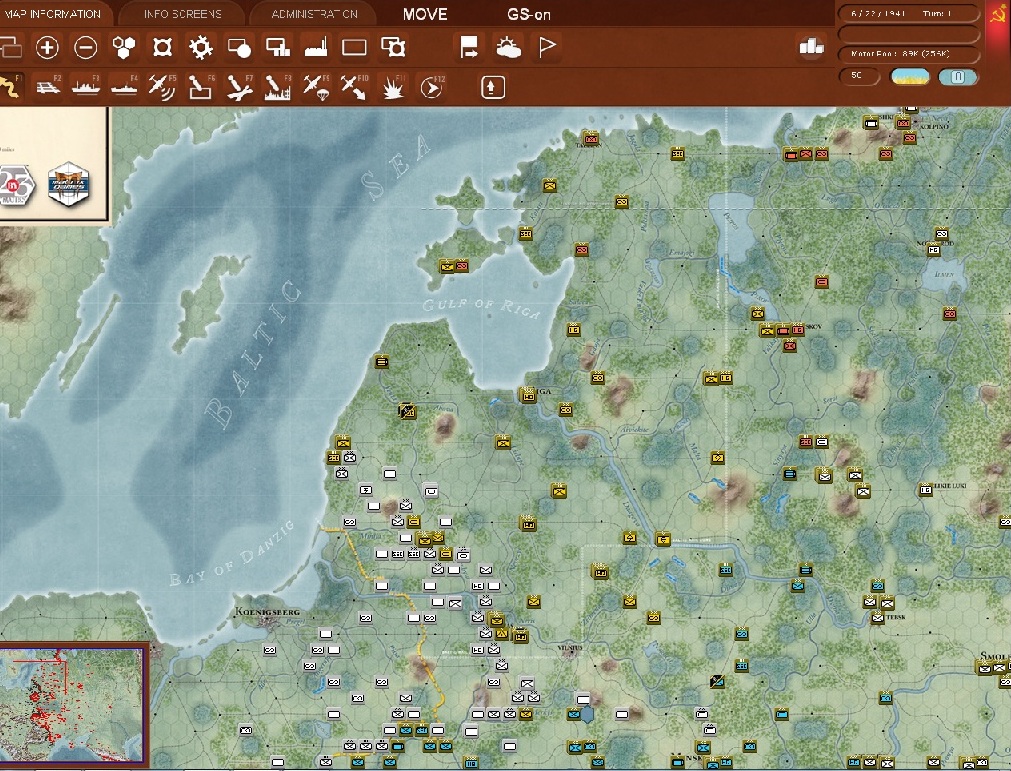
Task: Select the F7 bomb airfield icon
Action: coord(239,87)
